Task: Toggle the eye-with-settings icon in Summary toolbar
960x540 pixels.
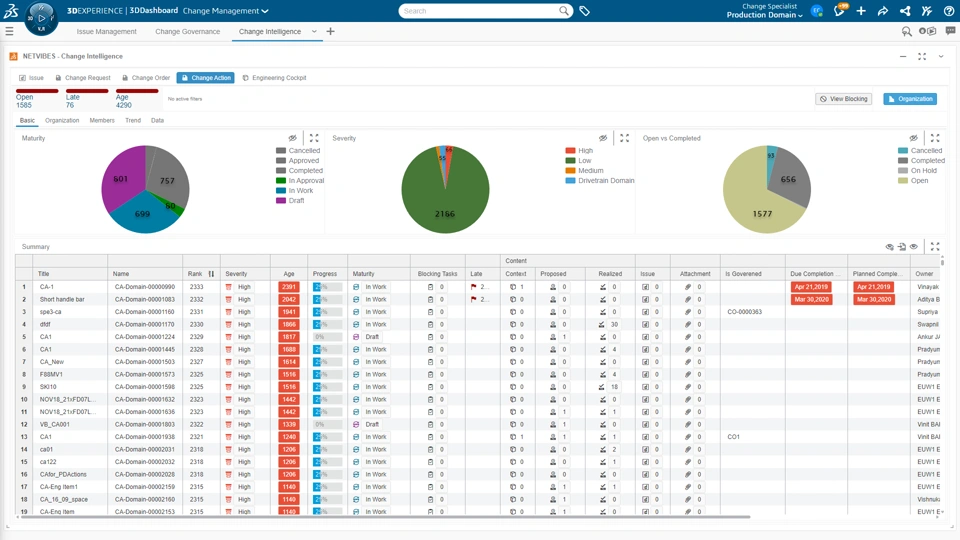Action: 890,247
